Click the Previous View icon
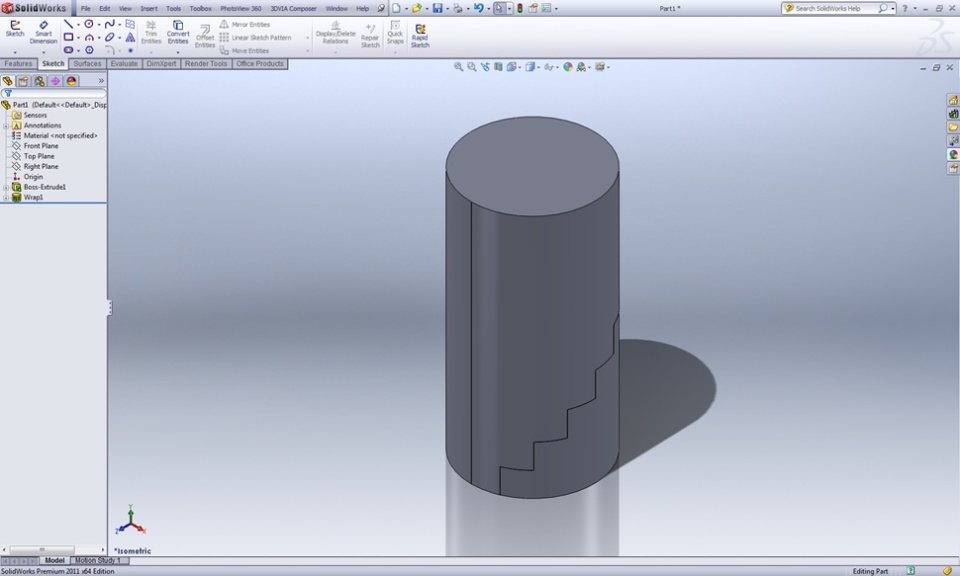The width and height of the screenshot is (960, 576). pyautogui.click(x=485, y=67)
